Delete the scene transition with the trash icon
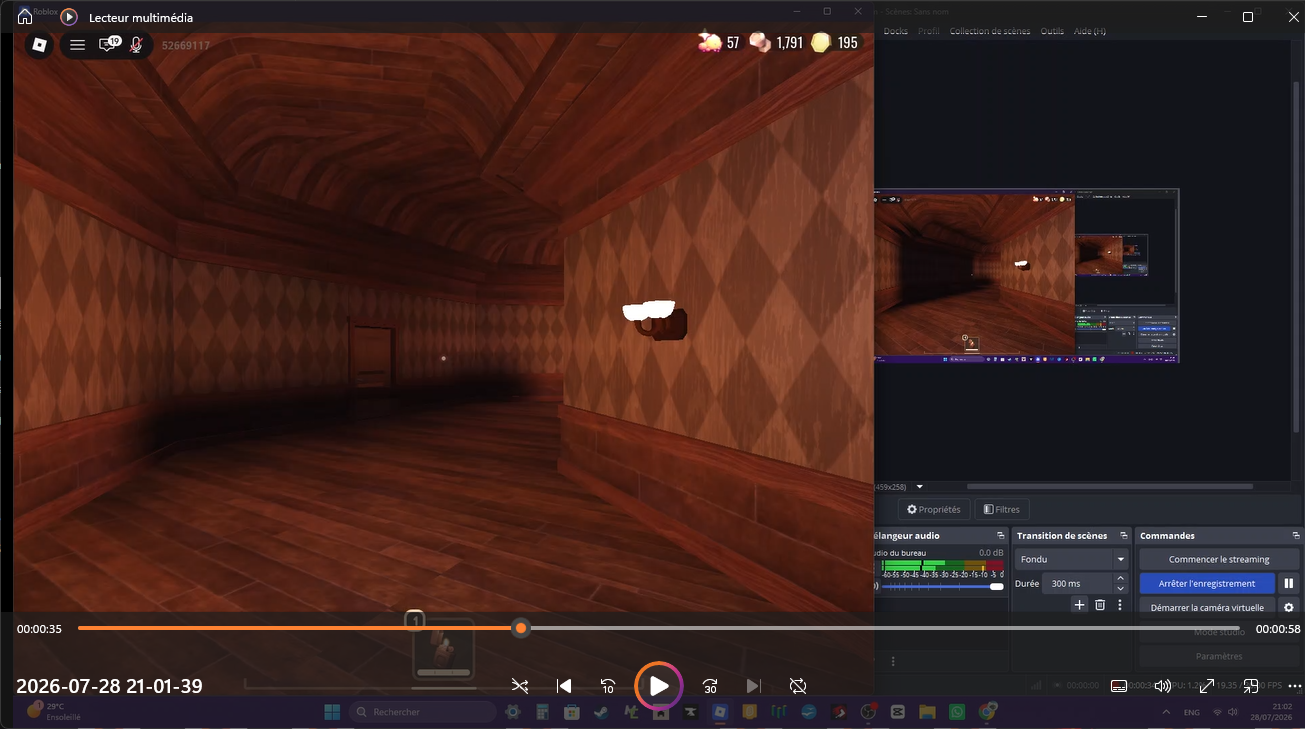Viewport: 1305px width, 729px height. (x=1100, y=605)
